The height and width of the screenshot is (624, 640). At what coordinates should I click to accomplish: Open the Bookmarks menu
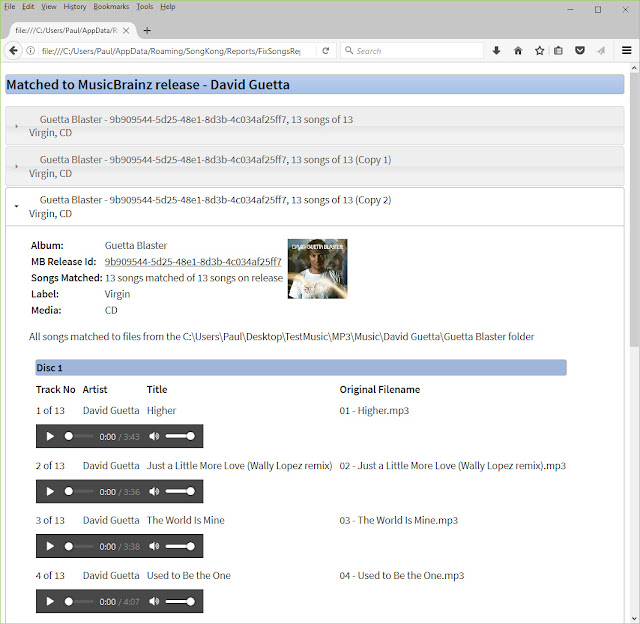click(111, 7)
